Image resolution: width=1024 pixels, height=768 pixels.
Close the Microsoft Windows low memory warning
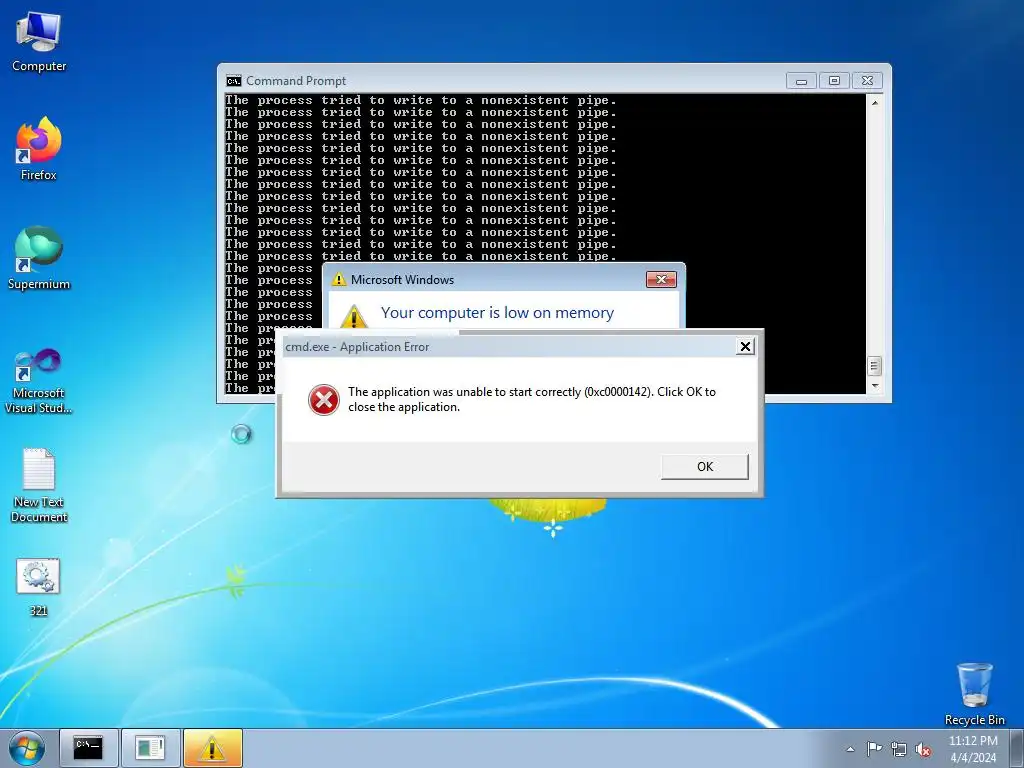pos(661,280)
